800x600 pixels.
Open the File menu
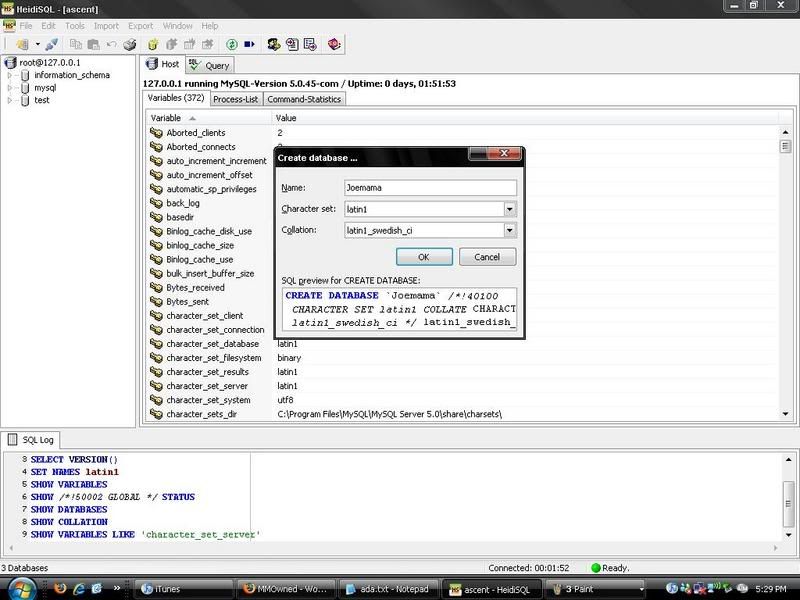[26, 26]
